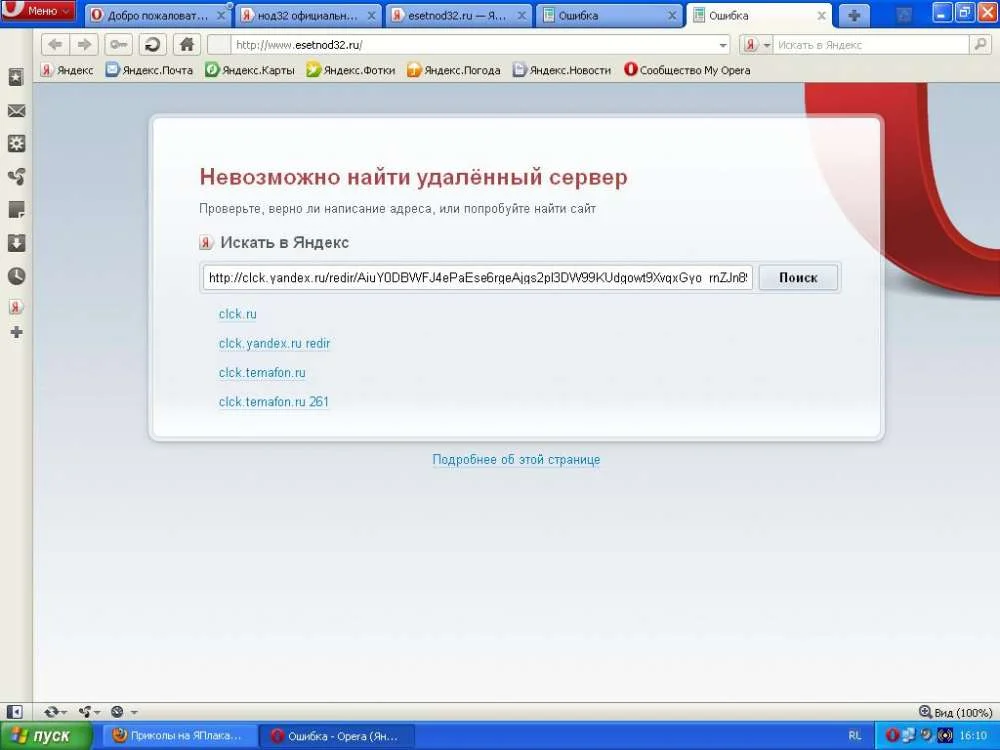The height and width of the screenshot is (750, 1000).
Task: Switch to the esetnod32.ru Яндекс tab
Action: 458,15
